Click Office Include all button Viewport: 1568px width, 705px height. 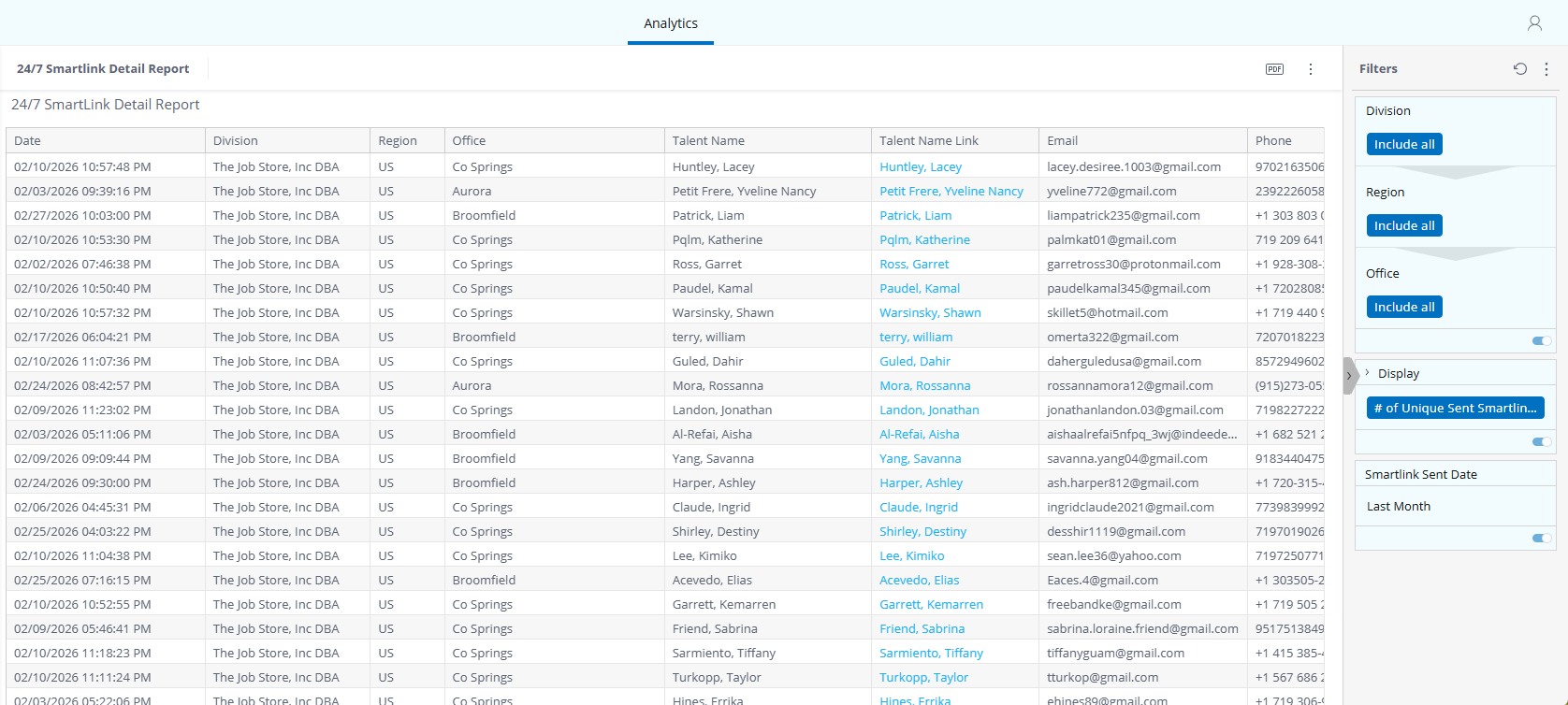tap(1404, 307)
